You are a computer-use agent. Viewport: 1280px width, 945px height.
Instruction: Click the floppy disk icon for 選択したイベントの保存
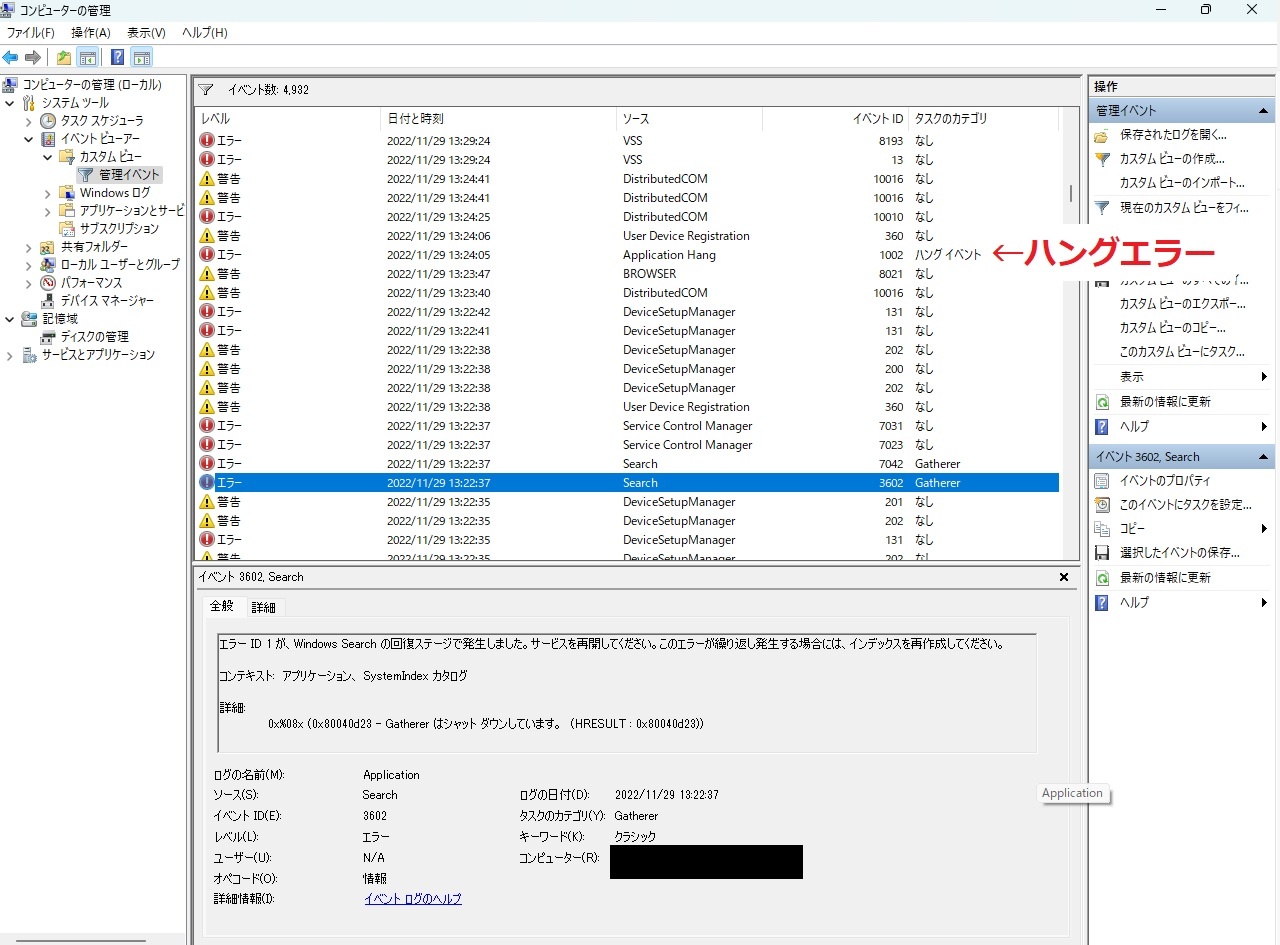pos(1102,553)
